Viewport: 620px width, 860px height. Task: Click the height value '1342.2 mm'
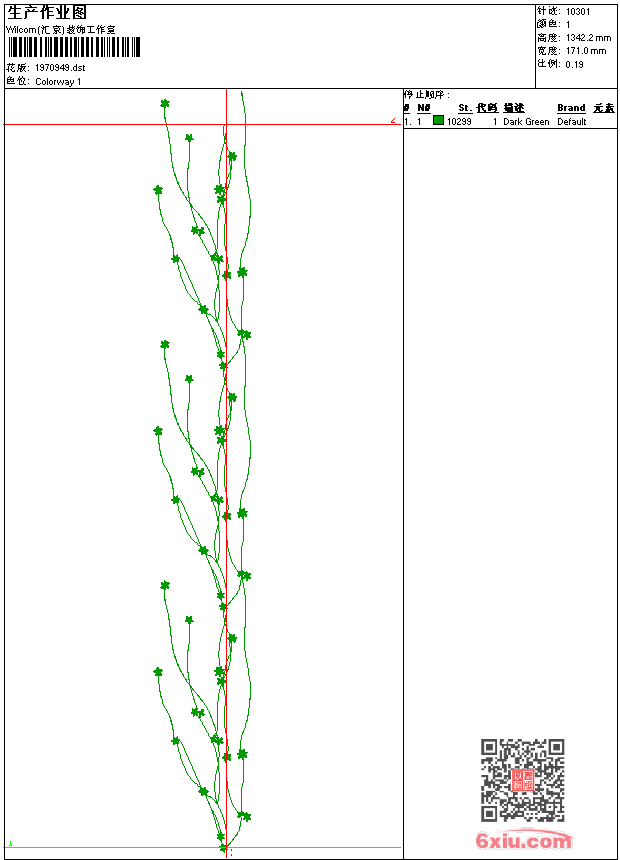tap(588, 38)
